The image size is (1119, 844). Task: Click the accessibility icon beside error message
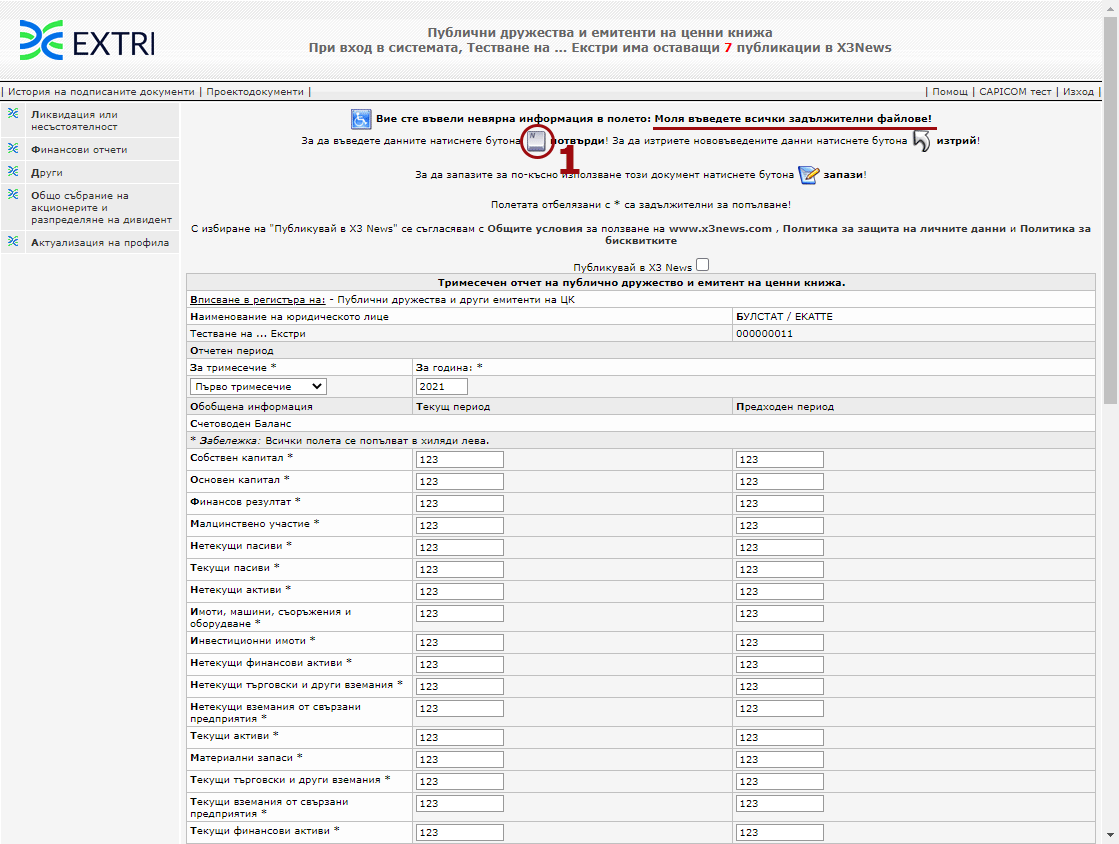click(361, 119)
